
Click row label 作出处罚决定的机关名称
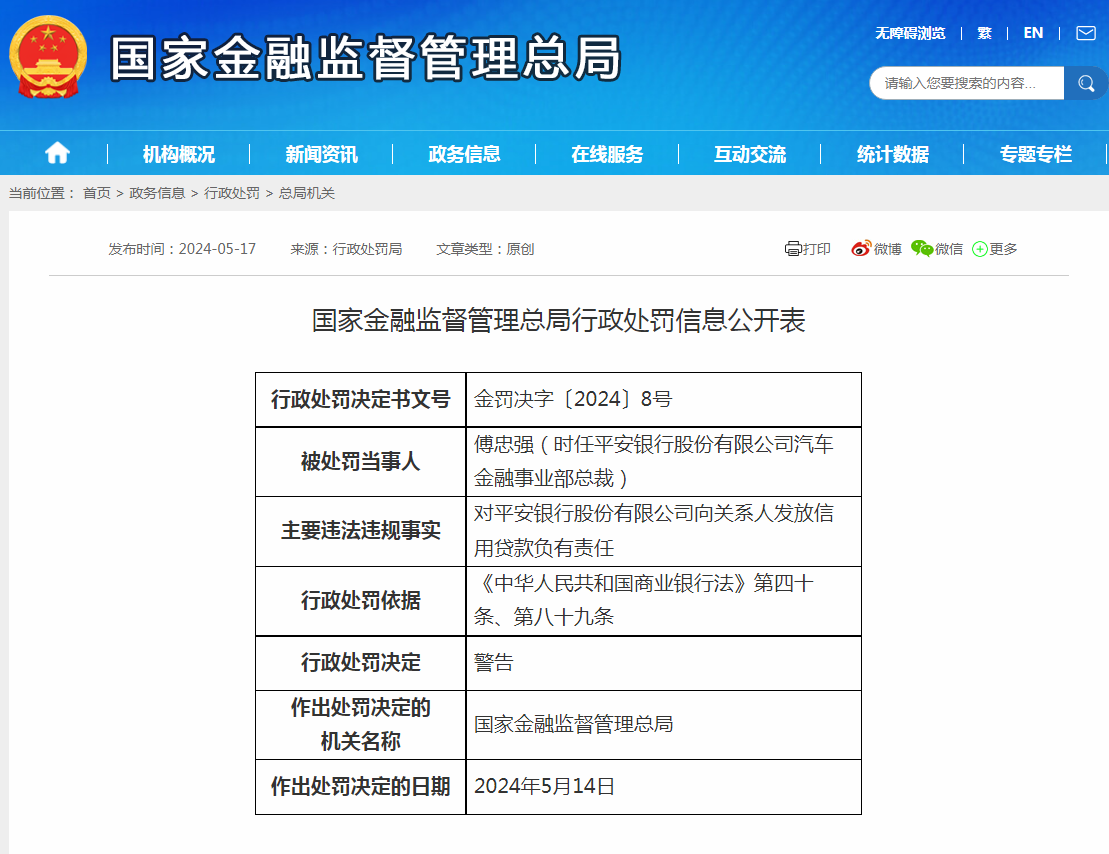361,725
